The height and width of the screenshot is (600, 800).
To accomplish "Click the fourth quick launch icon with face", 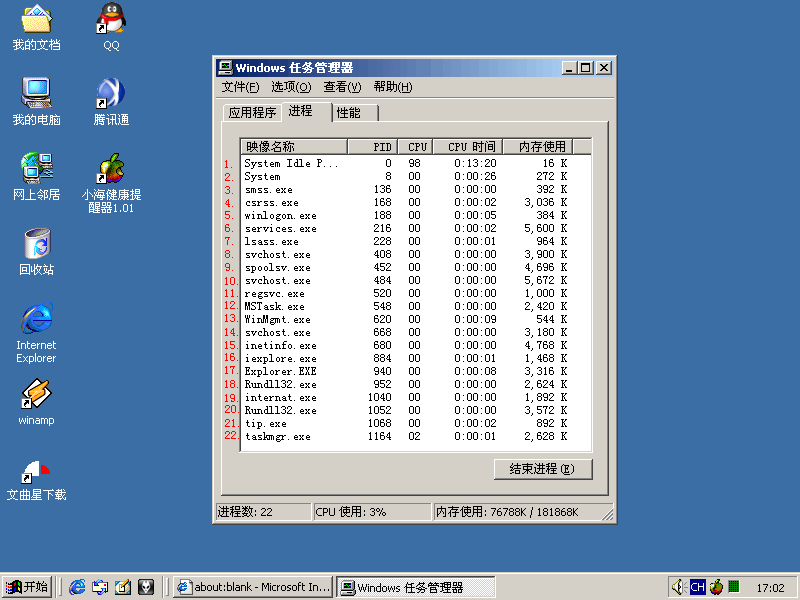I will [x=146, y=587].
